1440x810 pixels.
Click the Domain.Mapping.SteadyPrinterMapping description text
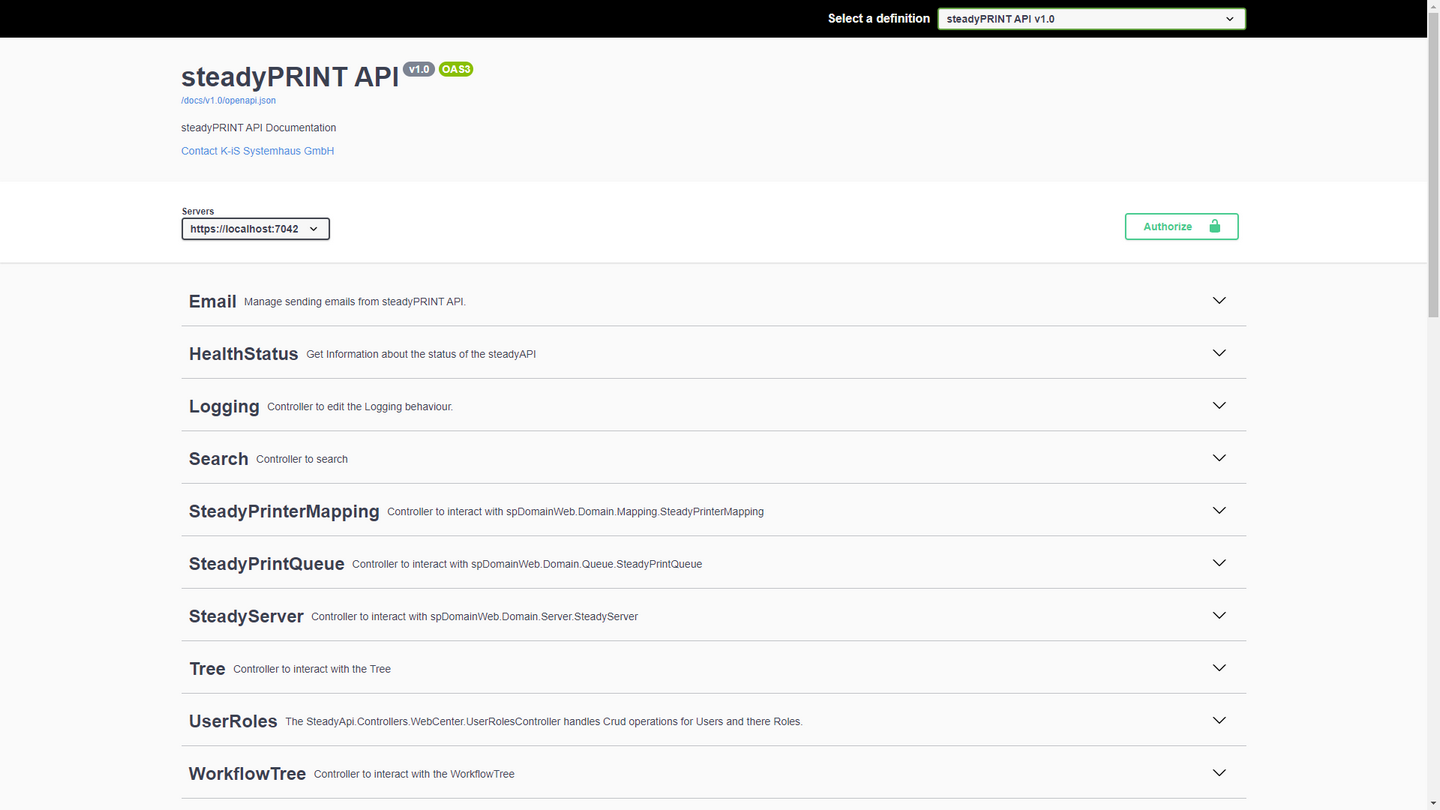pyautogui.click(x=575, y=512)
